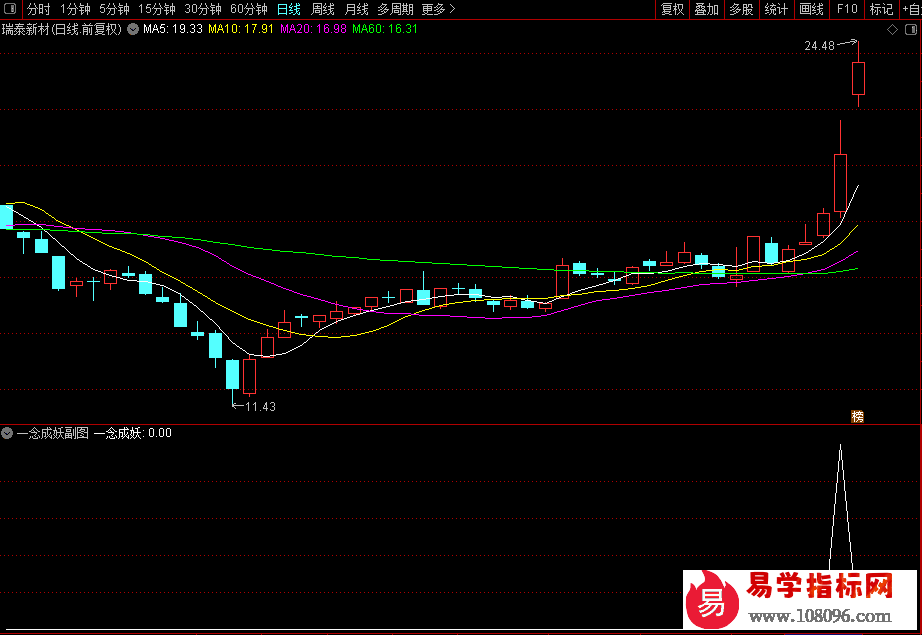Viewport: 922px width, 635px height.
Task: Click the 11.43 low price marker
Action: click(260, 406)
